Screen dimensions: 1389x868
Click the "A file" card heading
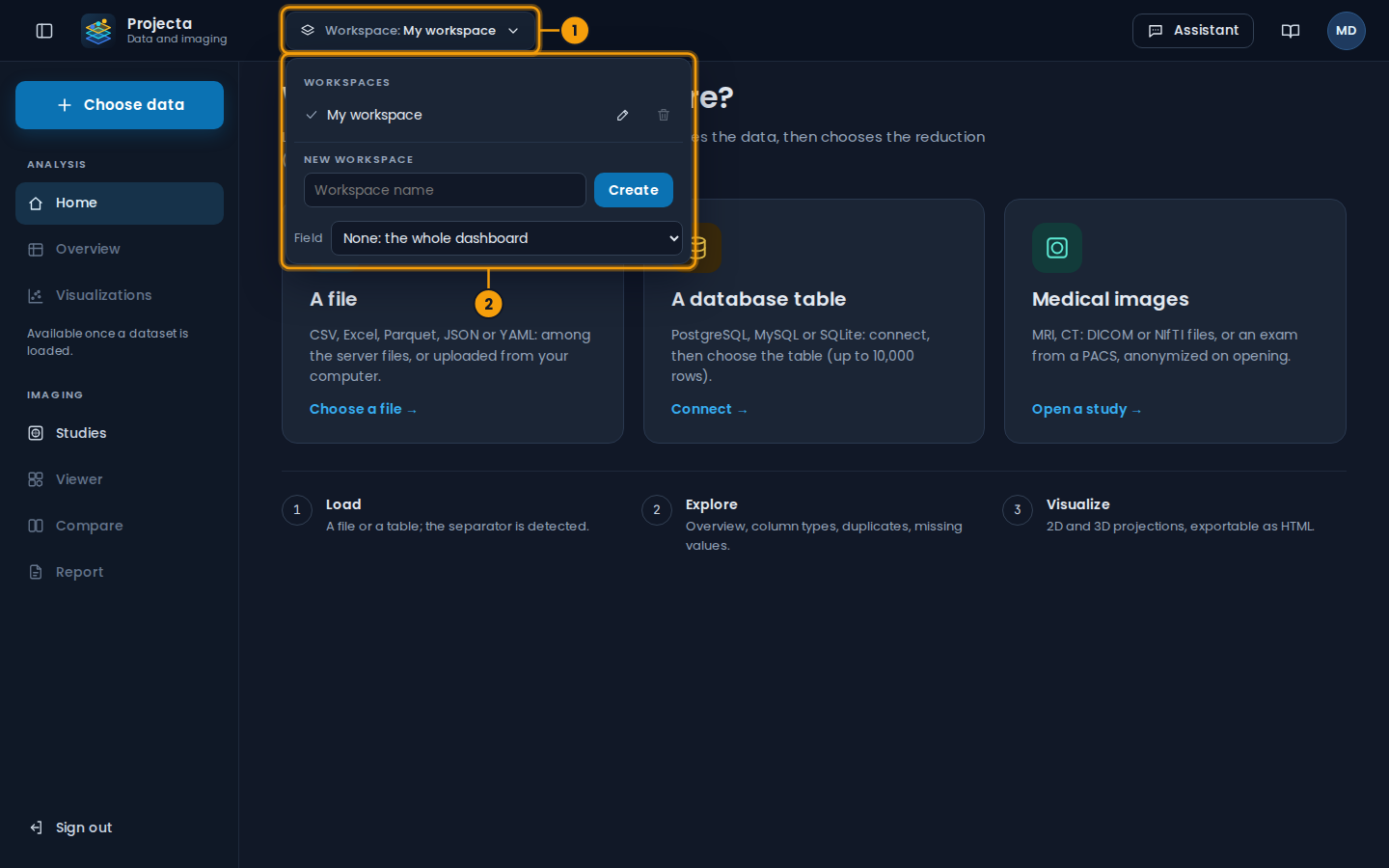[x=333, y=299]
